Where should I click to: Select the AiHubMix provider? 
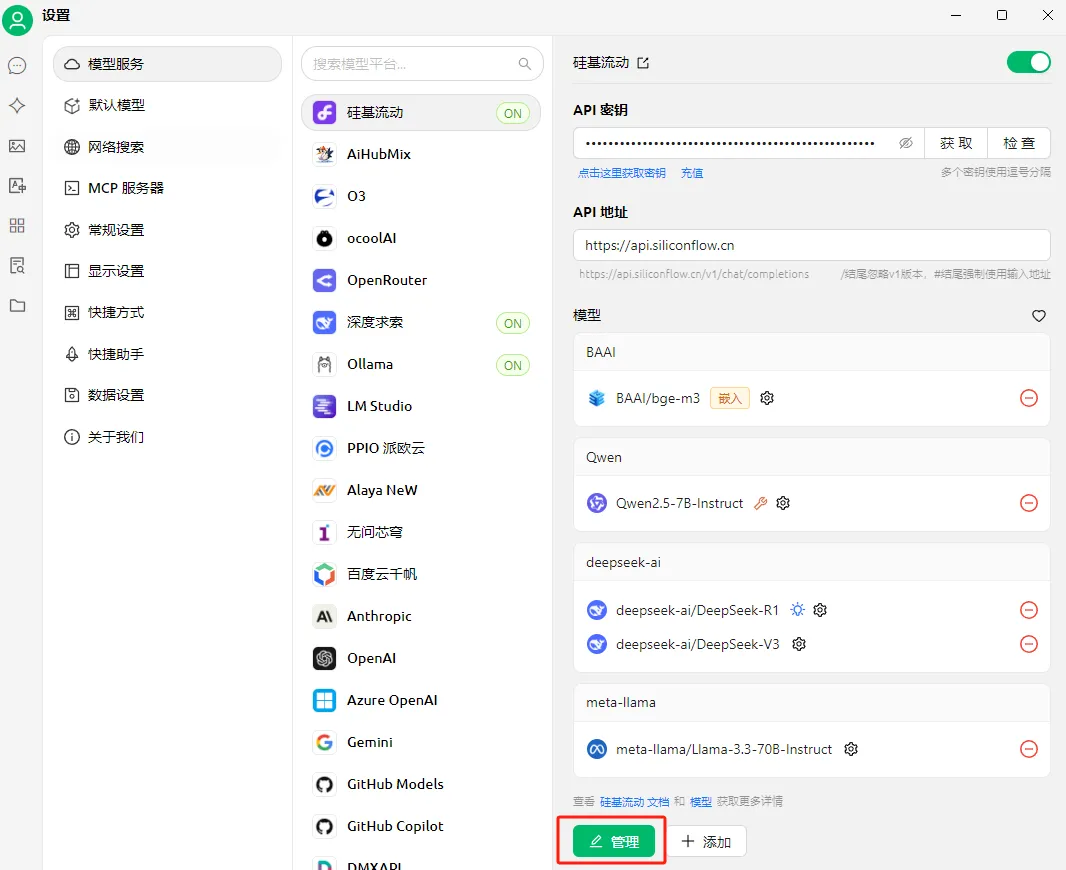tap(421, 154)
